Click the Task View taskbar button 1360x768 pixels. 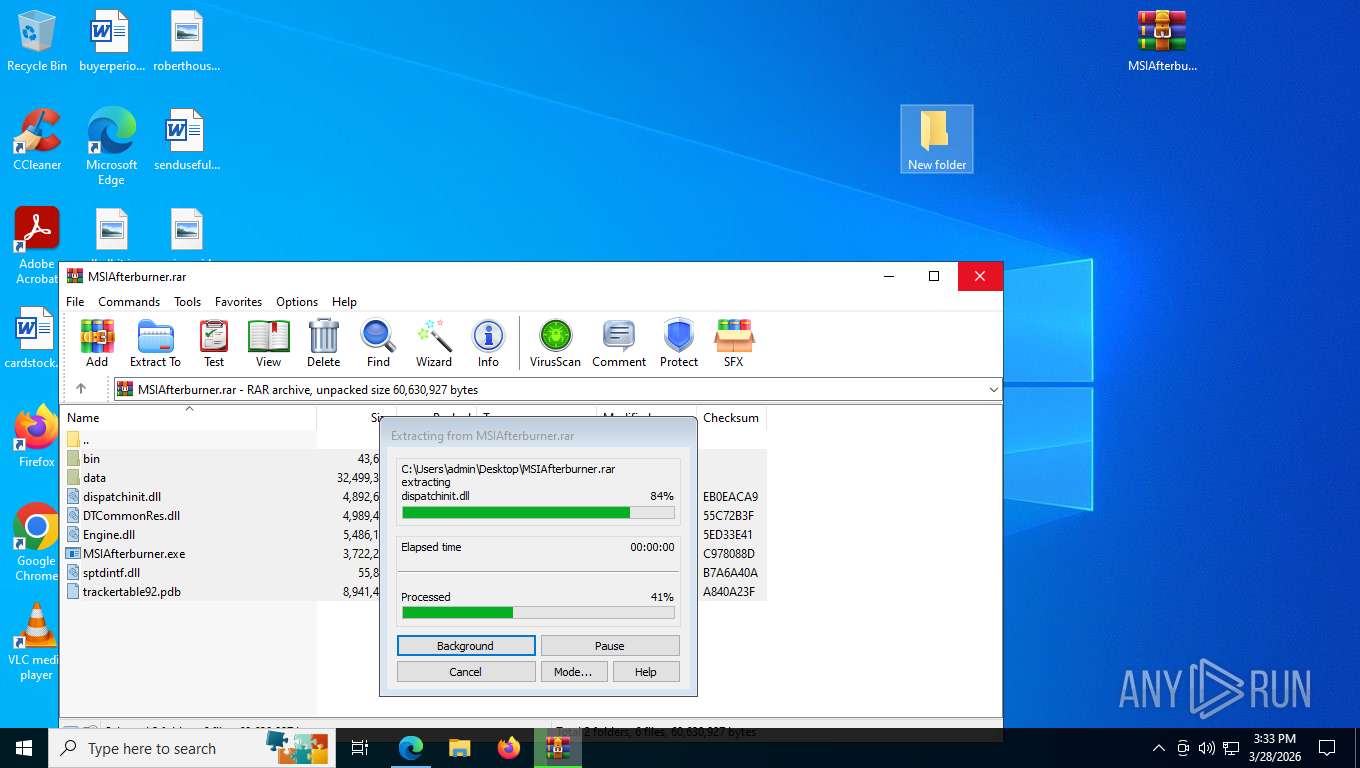pos(360,748)
